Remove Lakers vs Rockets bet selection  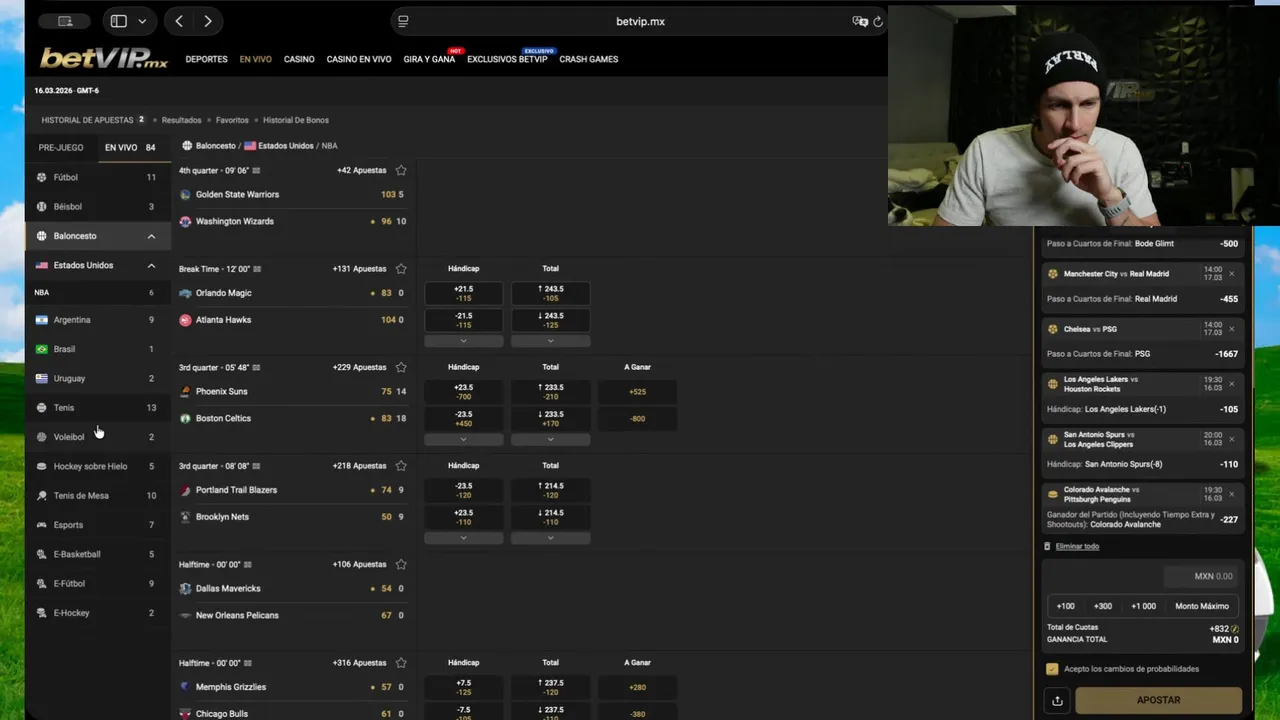point(1231,384)
